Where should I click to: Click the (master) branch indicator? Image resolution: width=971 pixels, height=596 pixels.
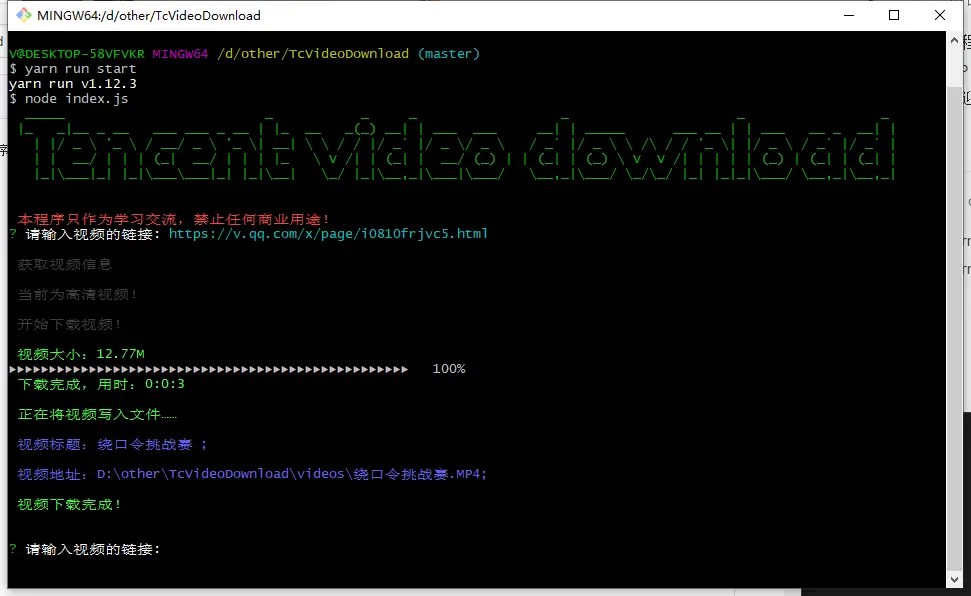tap(449, 54)
